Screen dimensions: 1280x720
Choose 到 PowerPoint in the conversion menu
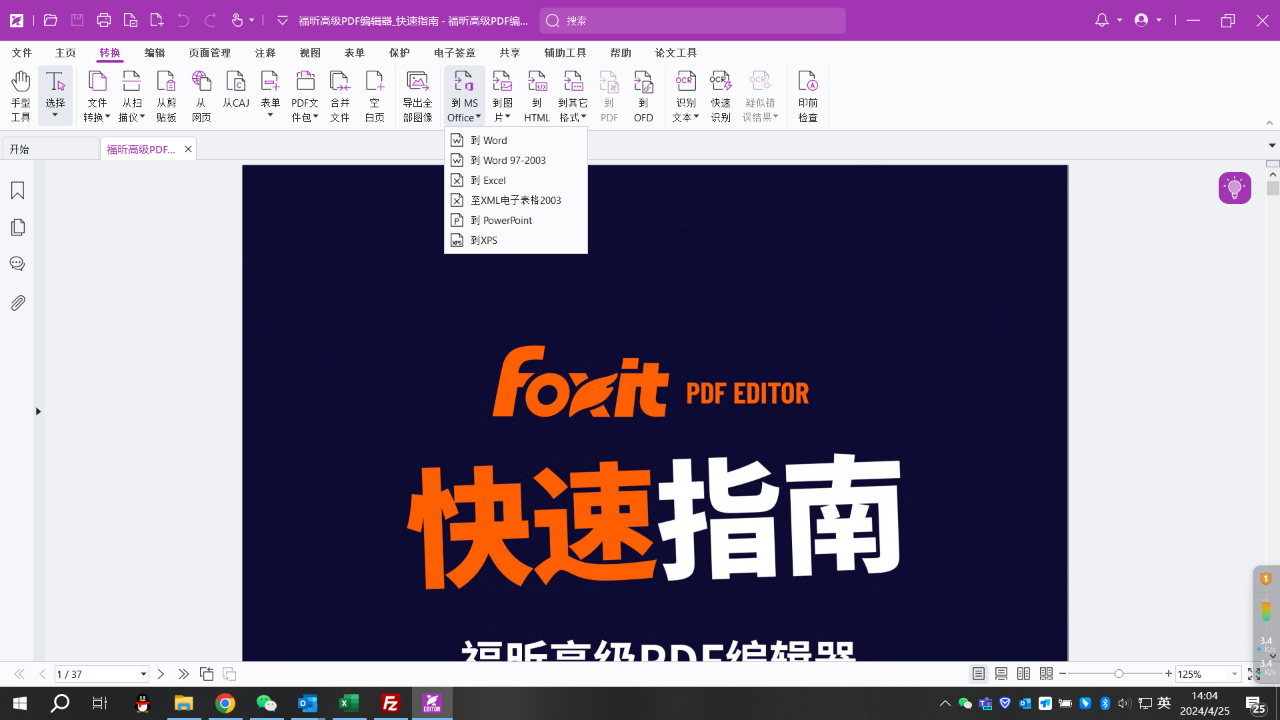pos(503,220)
